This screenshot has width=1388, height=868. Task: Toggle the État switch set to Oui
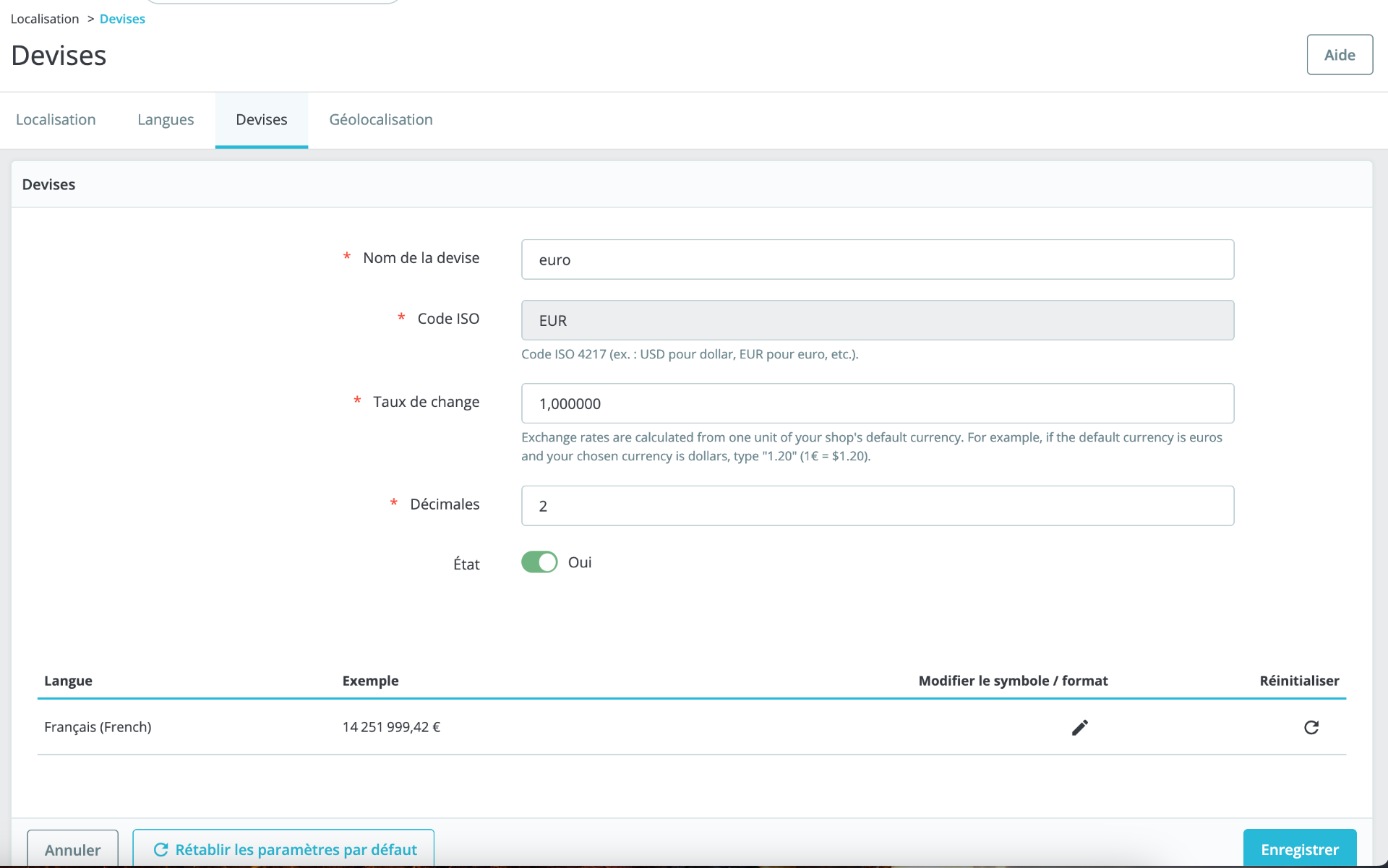(539, 562)
